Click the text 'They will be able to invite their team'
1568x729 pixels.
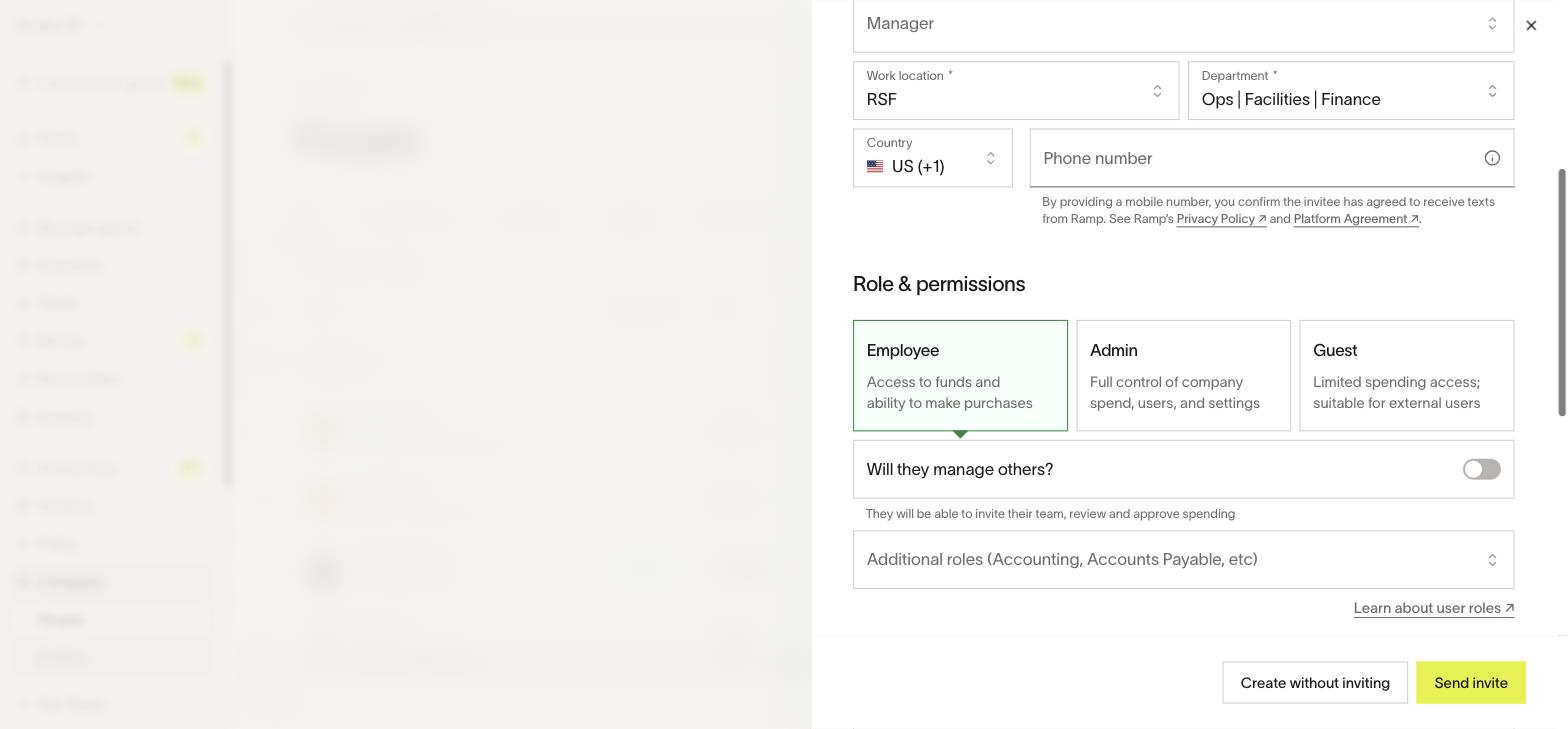tap(965, 514)
